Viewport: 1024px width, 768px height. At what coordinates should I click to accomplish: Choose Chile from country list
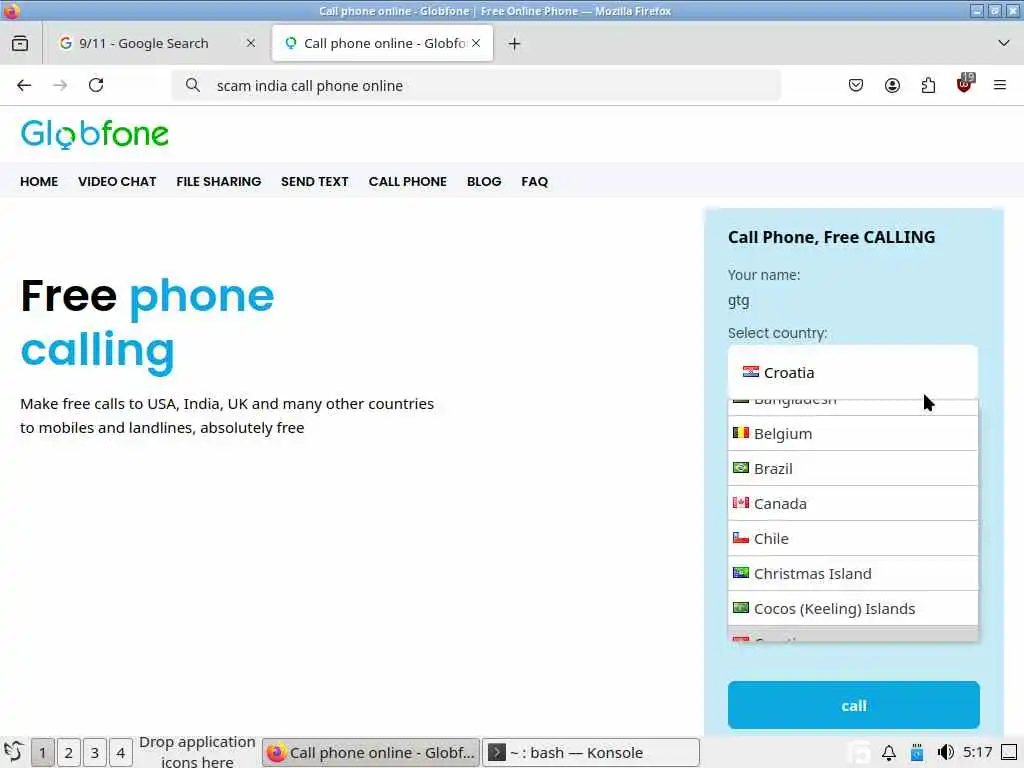(853, 539)
